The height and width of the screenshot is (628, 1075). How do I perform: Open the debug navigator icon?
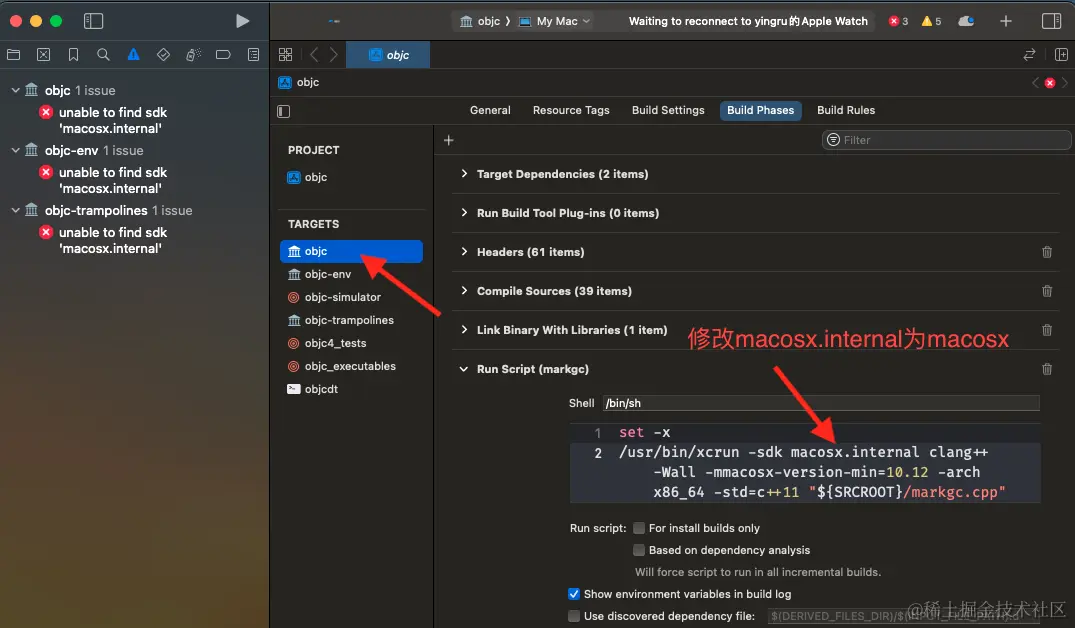point(193,55)
